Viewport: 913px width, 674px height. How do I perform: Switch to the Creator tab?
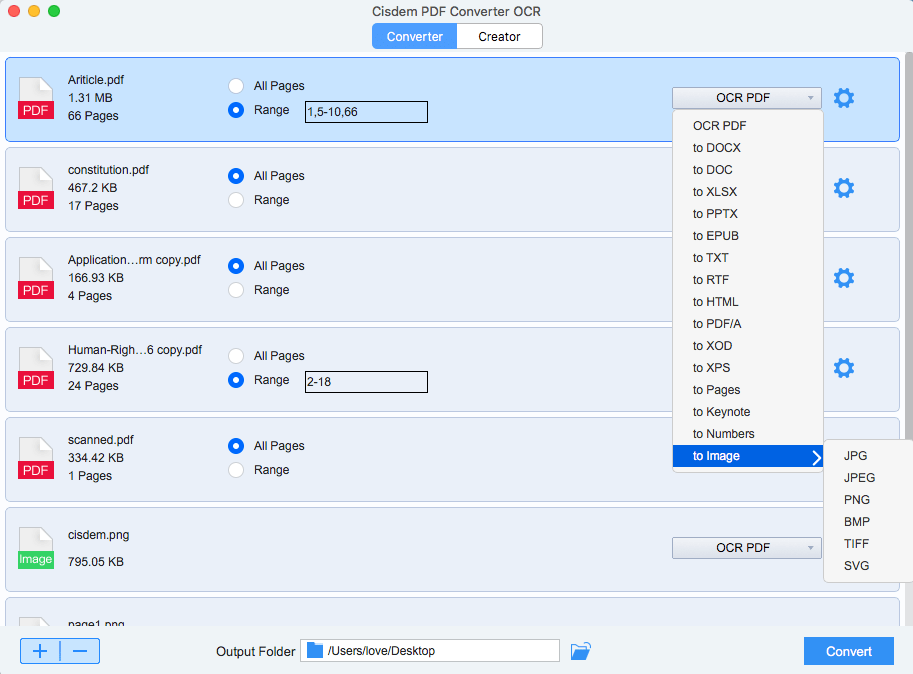pyautogui.click(x=499, y=37)
